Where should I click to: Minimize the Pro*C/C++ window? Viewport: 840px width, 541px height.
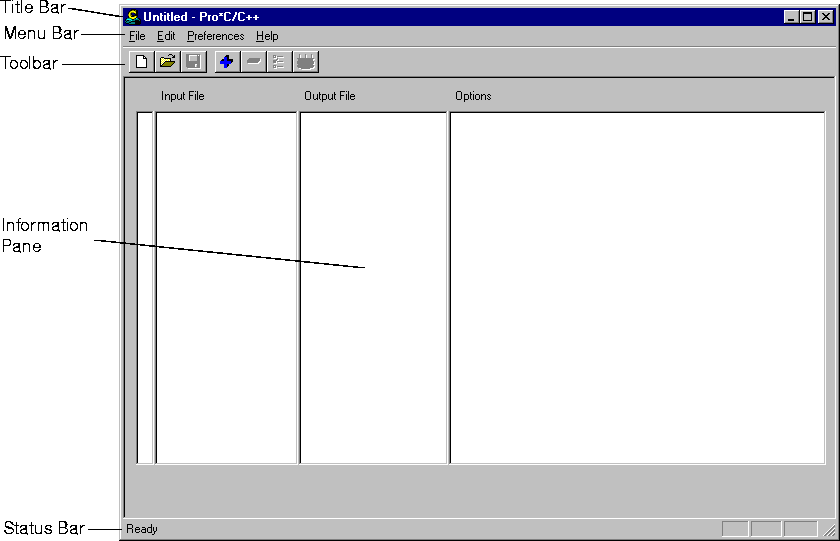point(791,17)
